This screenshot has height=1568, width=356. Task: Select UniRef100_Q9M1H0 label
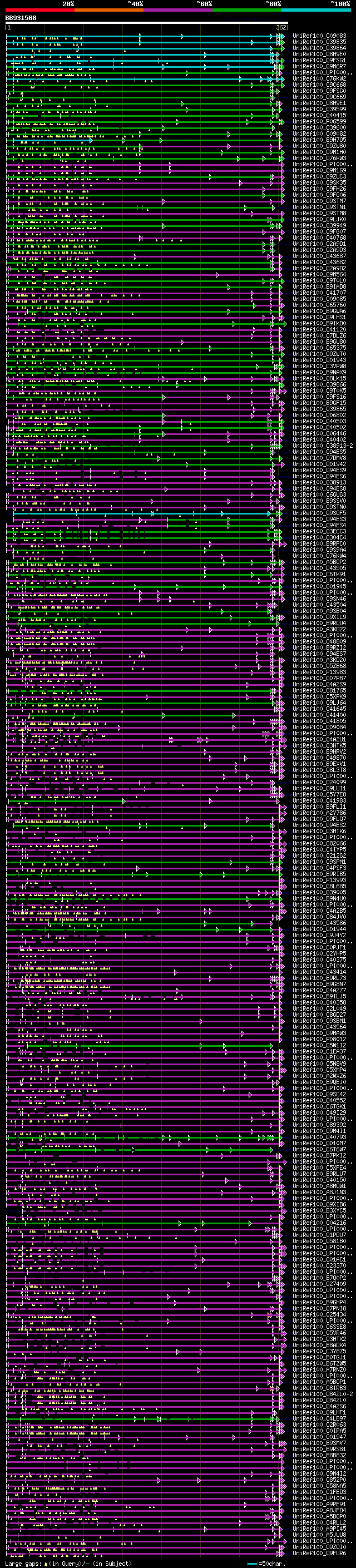pyautogui.click(x=319, y=152)
